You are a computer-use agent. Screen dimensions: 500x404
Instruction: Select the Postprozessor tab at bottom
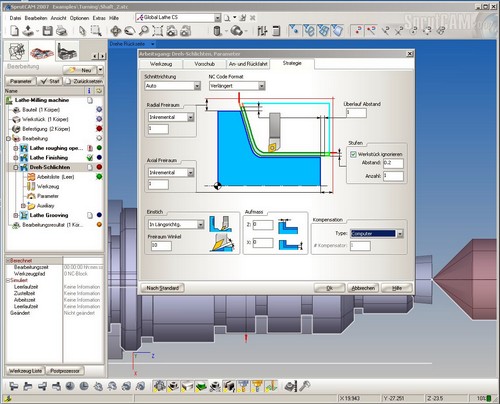point(65,371)
